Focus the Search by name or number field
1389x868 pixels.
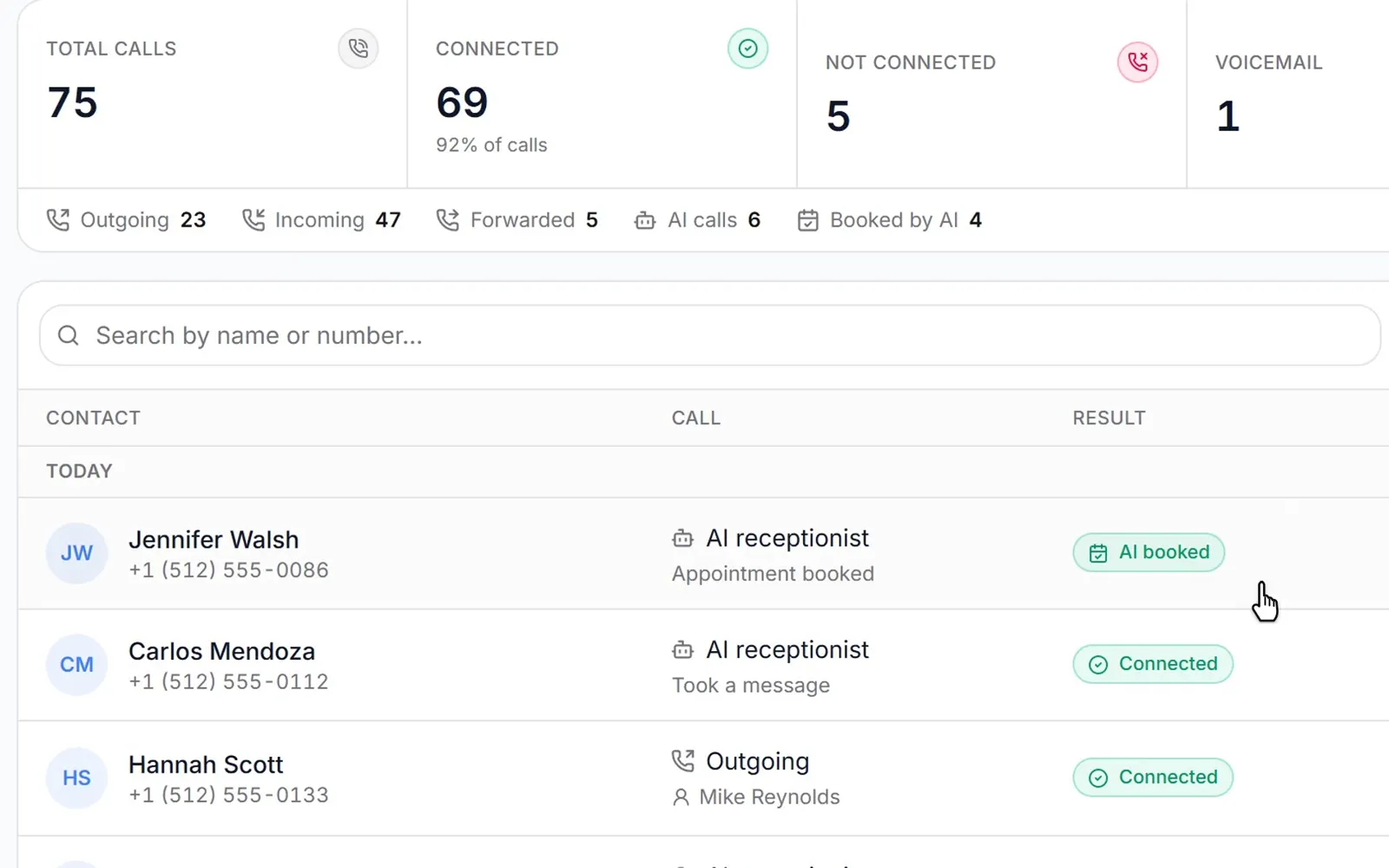[710, 335]
